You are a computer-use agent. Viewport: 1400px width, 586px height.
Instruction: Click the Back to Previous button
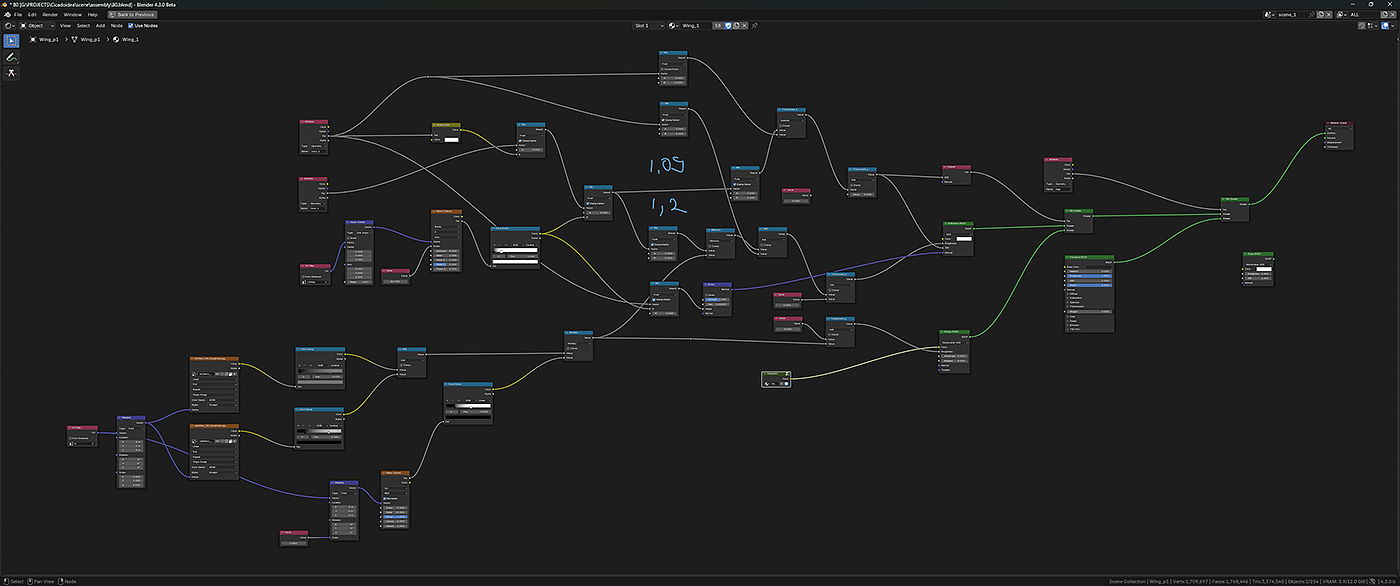pos(130,15)
